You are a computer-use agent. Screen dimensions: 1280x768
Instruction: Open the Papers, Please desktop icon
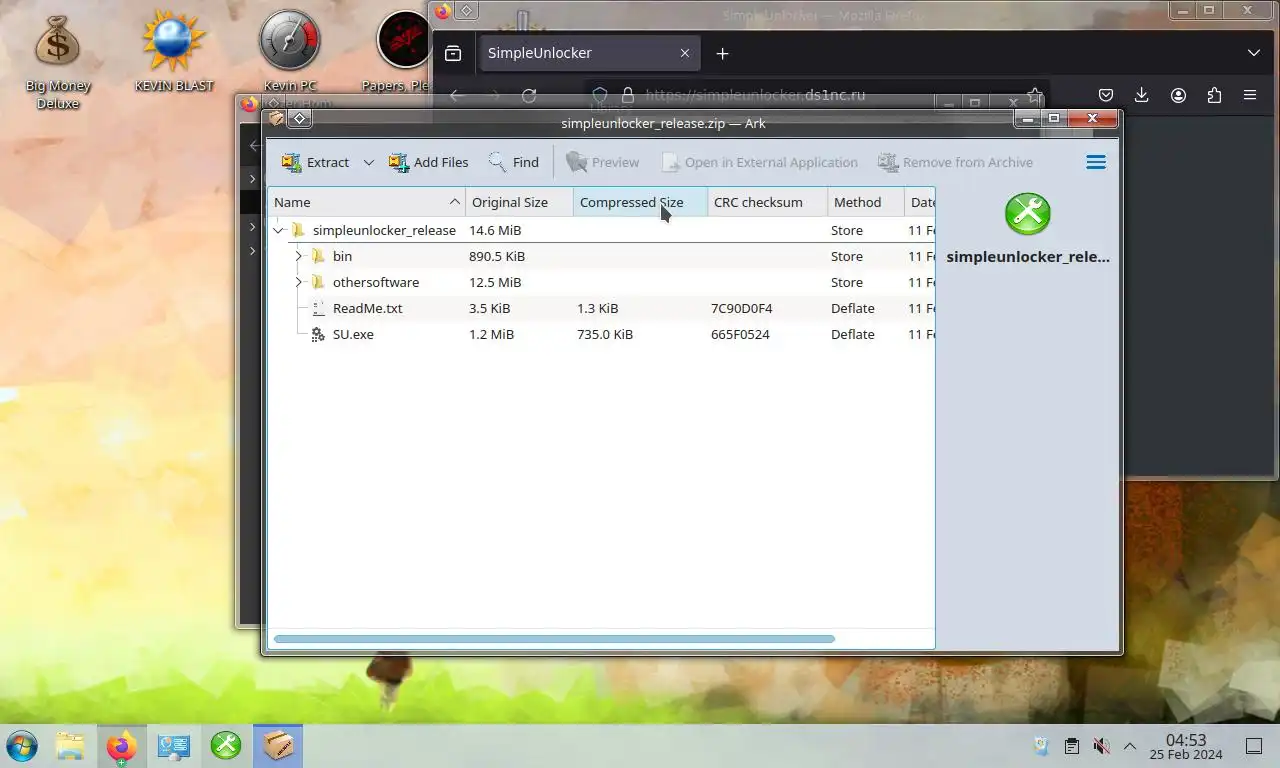[x=402, y=52]
